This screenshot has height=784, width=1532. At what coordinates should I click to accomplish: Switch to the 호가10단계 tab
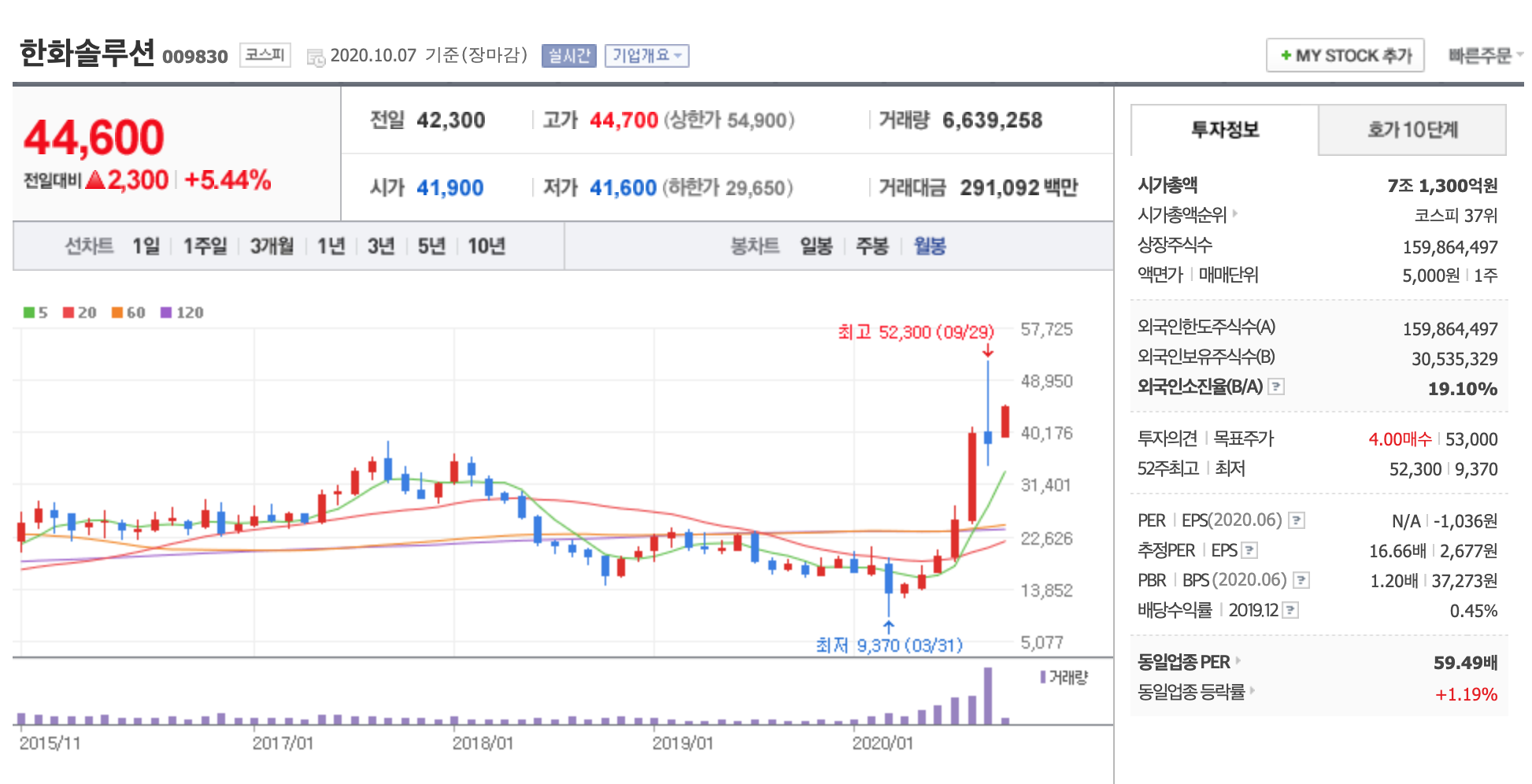click(x=1412, y=130)
